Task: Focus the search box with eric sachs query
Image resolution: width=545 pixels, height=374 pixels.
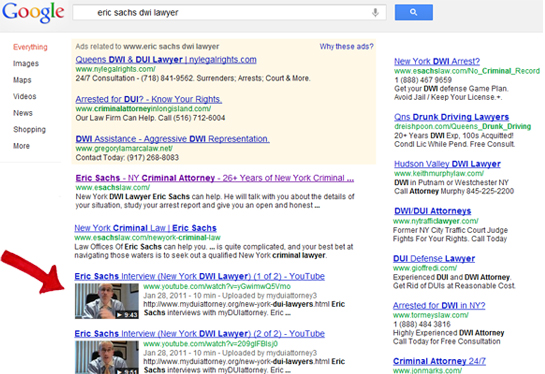Action: point(229,13)
